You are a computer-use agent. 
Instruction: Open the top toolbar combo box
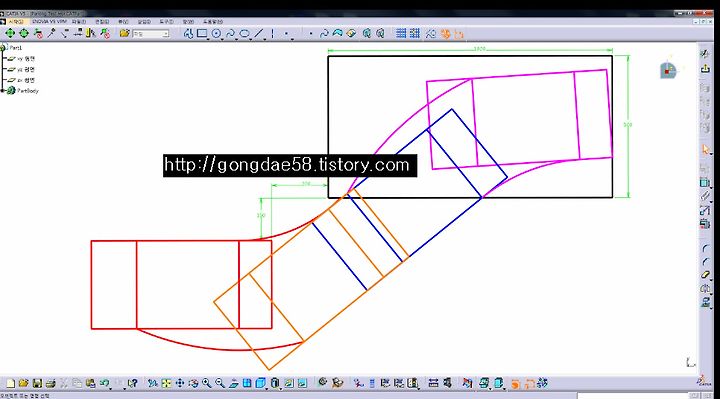(x=151, y=34)
